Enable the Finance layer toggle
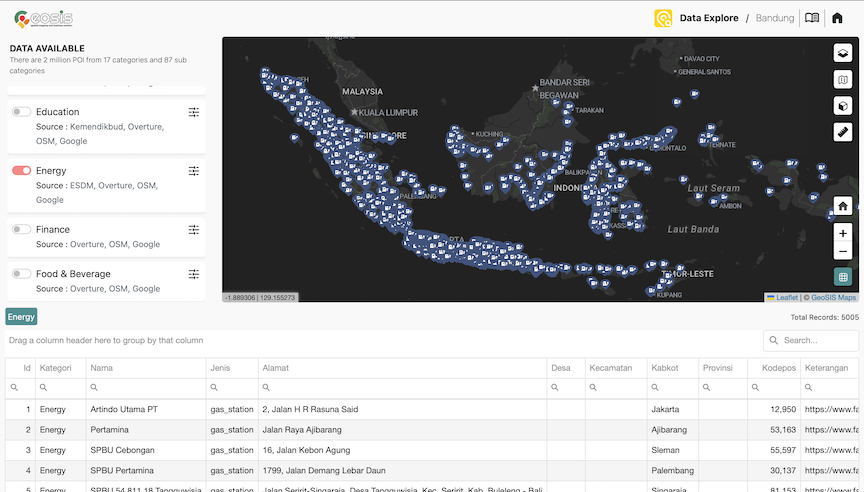The width and height of the screenshot is (864, 492). click(x=21, y=229)
